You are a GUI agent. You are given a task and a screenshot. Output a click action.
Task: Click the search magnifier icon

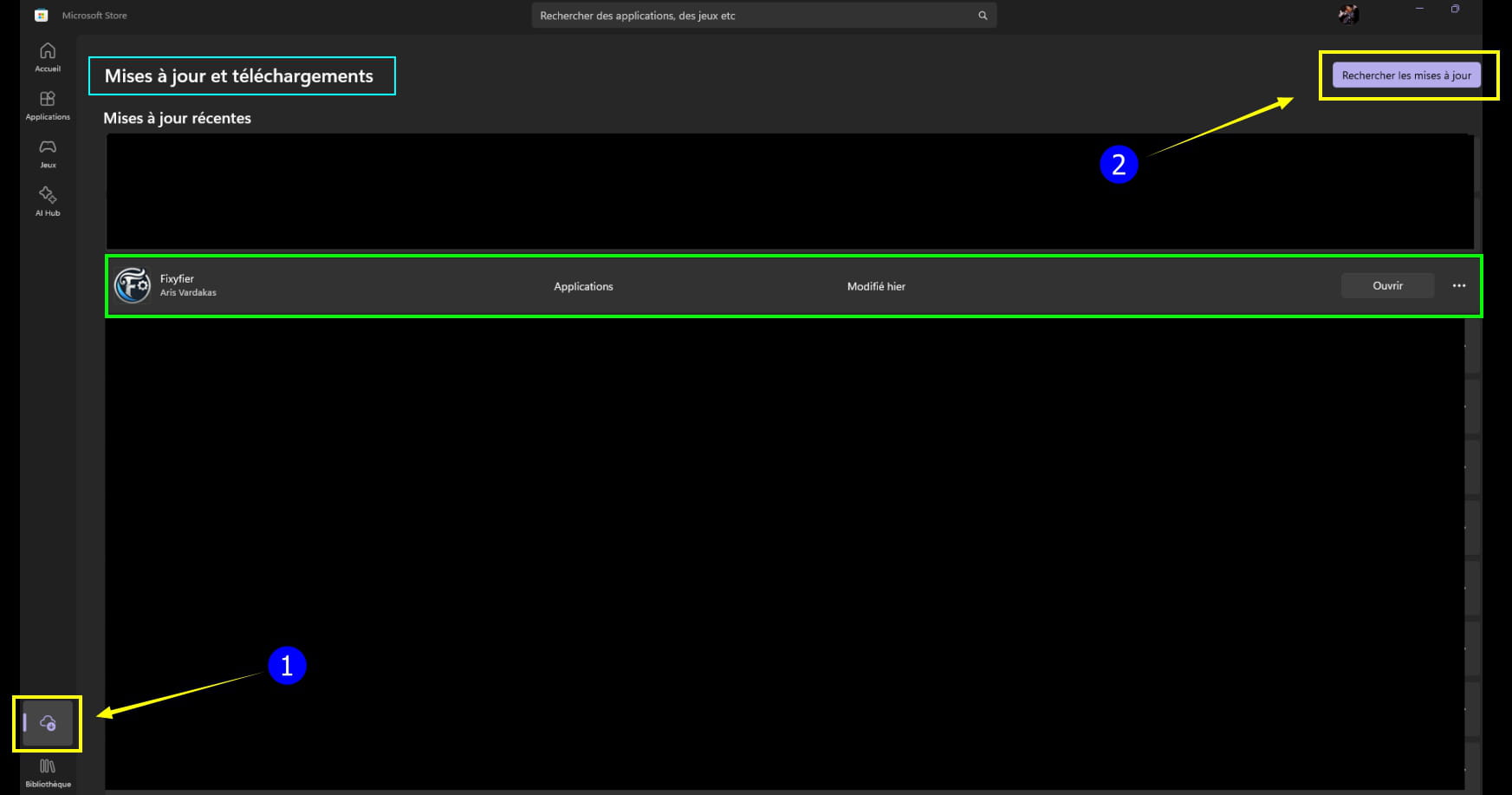(x=983, y=16)
